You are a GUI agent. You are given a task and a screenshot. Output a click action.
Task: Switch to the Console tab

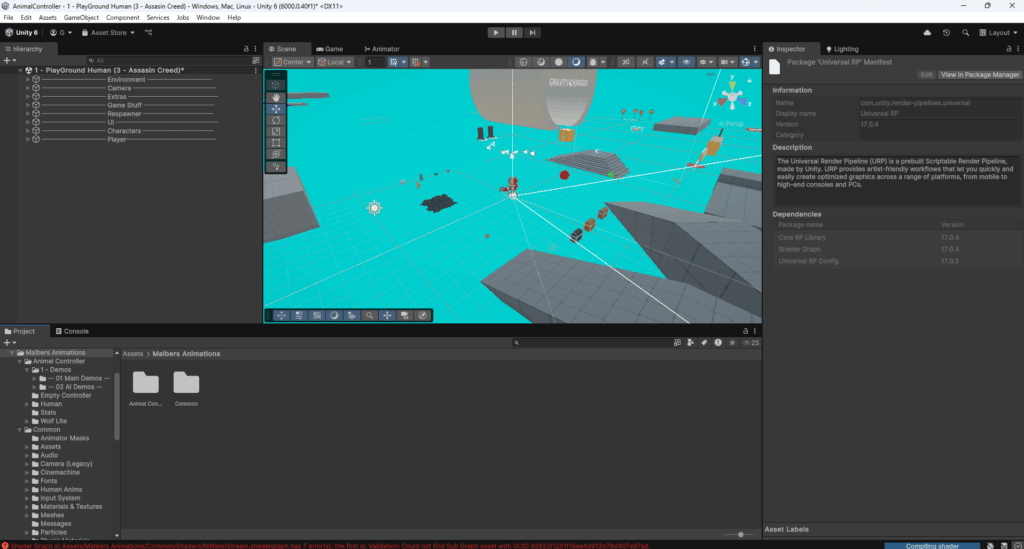pos(72,331)
